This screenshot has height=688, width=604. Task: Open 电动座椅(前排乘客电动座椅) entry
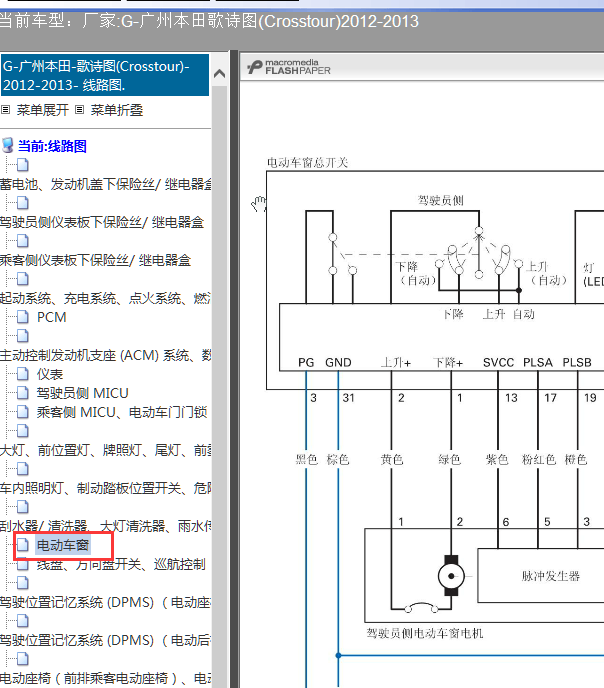[105, 678]
